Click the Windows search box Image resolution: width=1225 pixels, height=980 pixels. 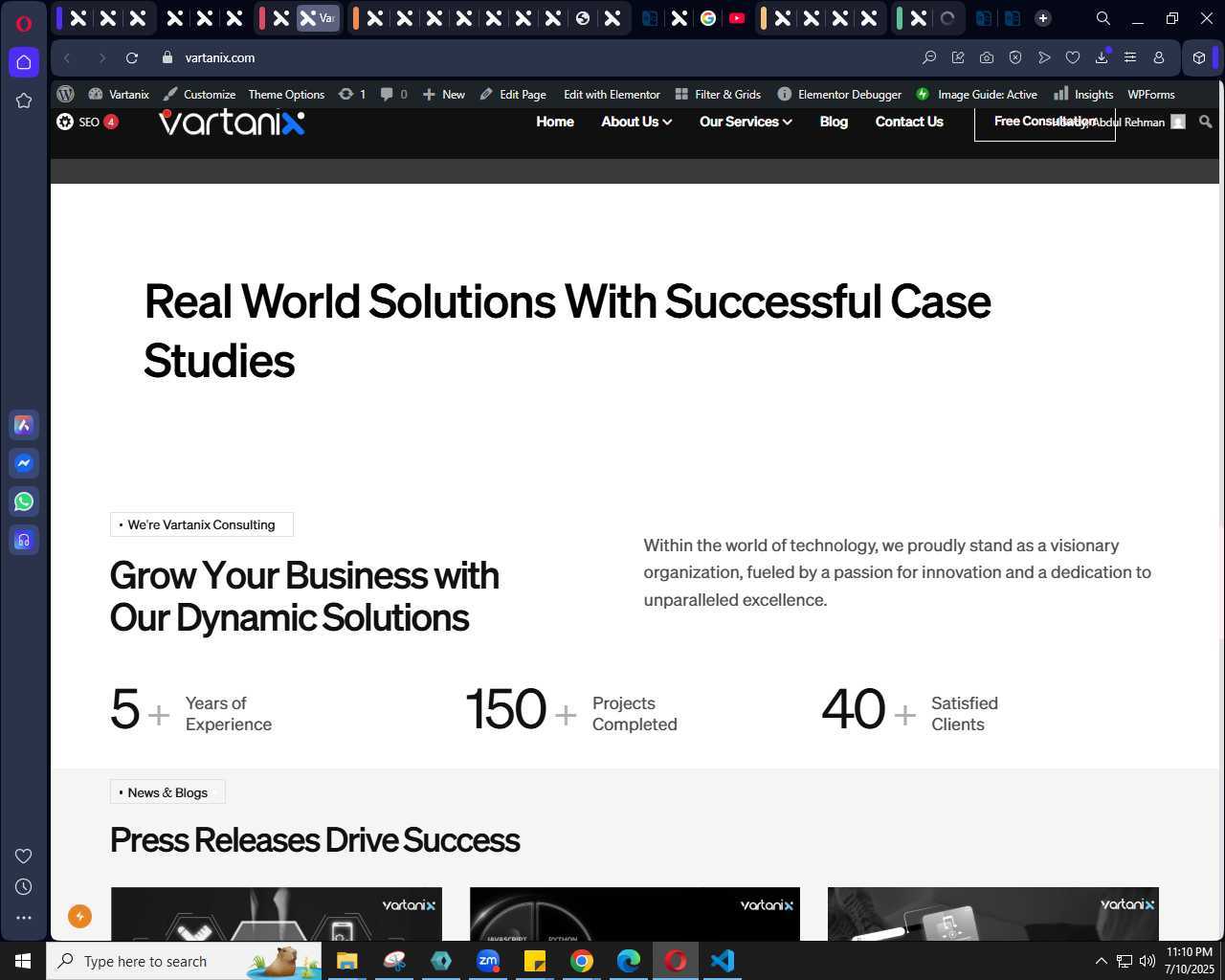tap(184, 961)
